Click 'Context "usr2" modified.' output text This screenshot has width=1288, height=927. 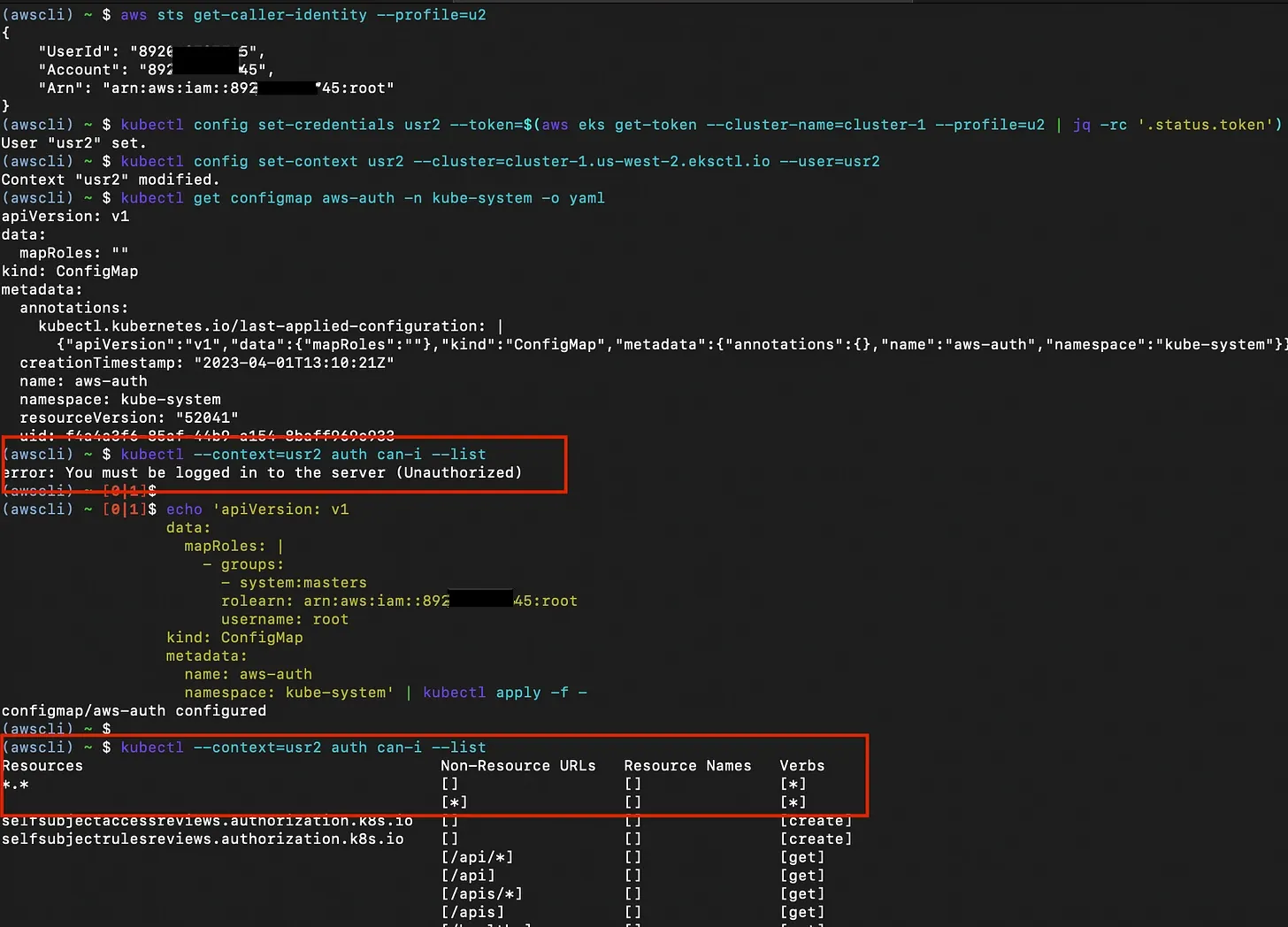pos(111,180)
